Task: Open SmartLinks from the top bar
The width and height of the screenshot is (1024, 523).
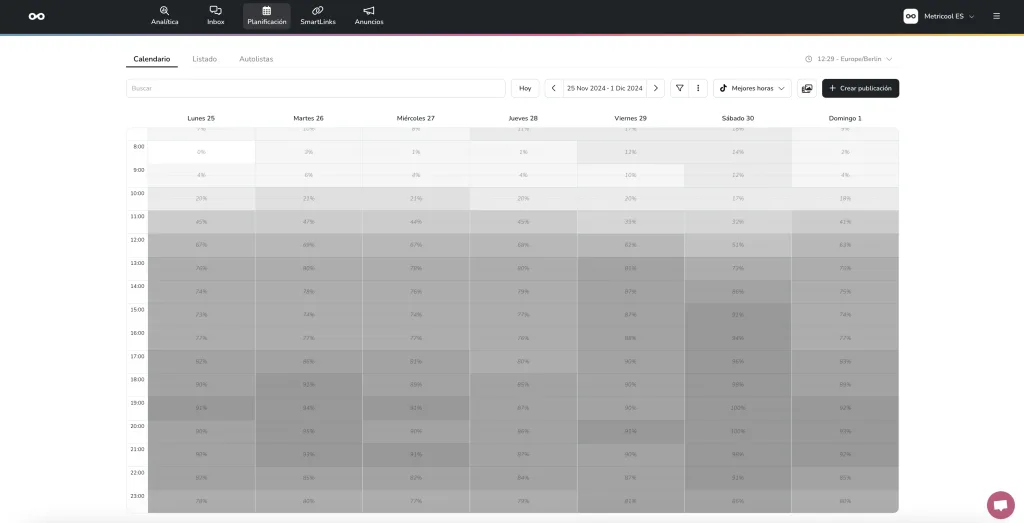Action: click(317, 16)
